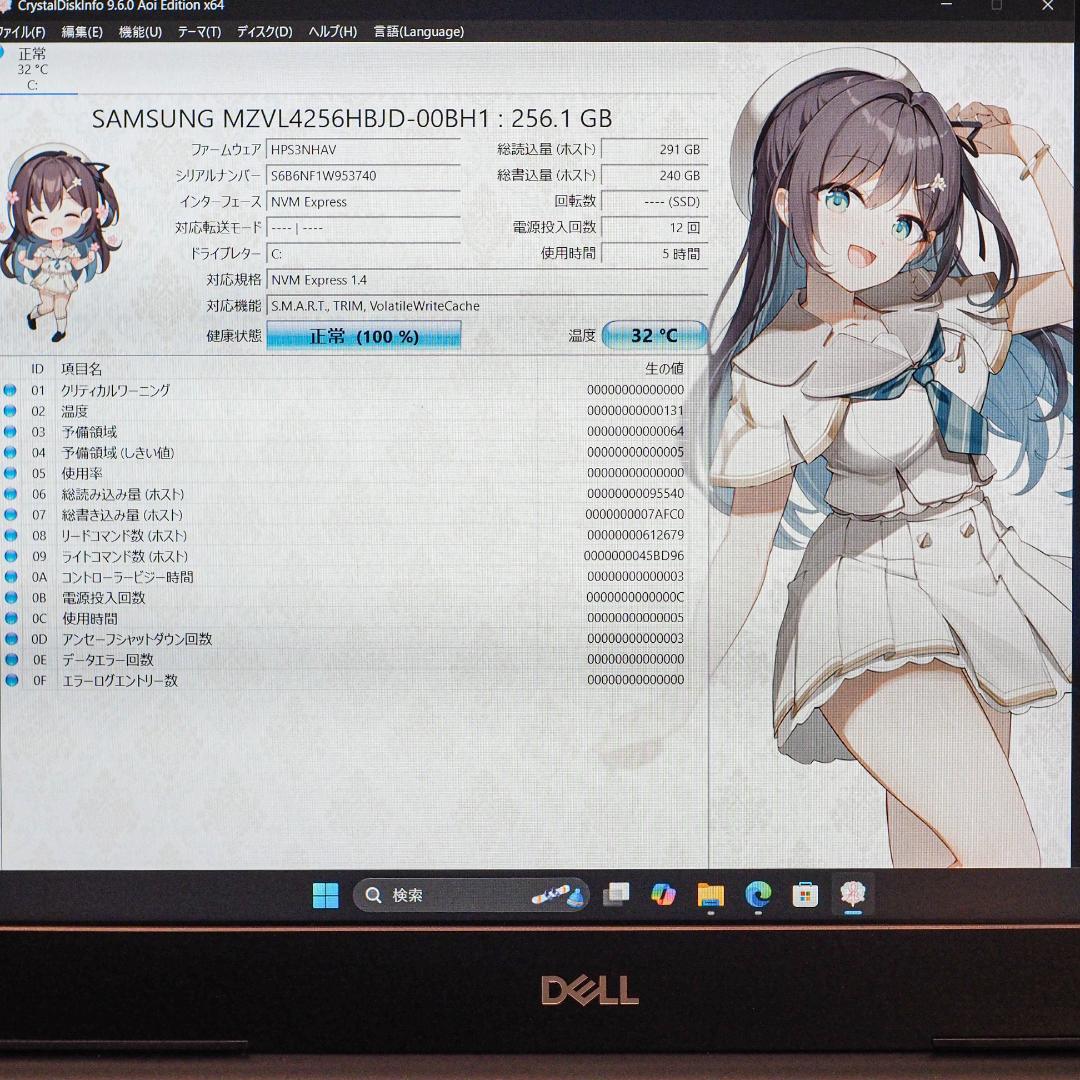Open the Microsoft Store from the taskbar

click(805, 895)
